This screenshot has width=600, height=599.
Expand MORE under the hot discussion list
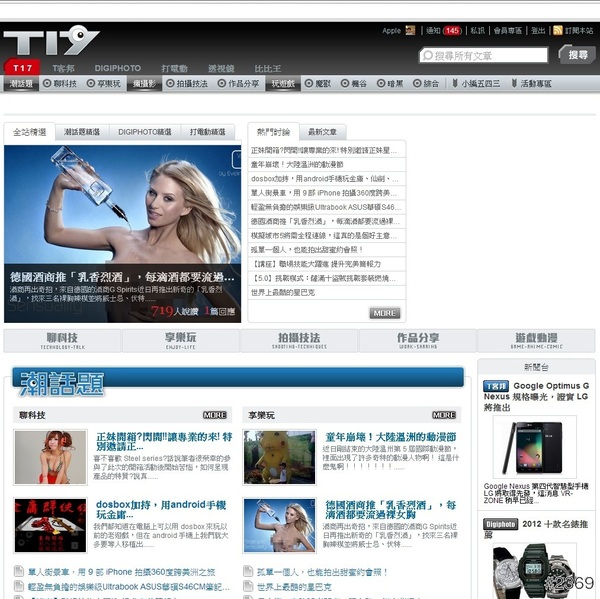[384, 313]
